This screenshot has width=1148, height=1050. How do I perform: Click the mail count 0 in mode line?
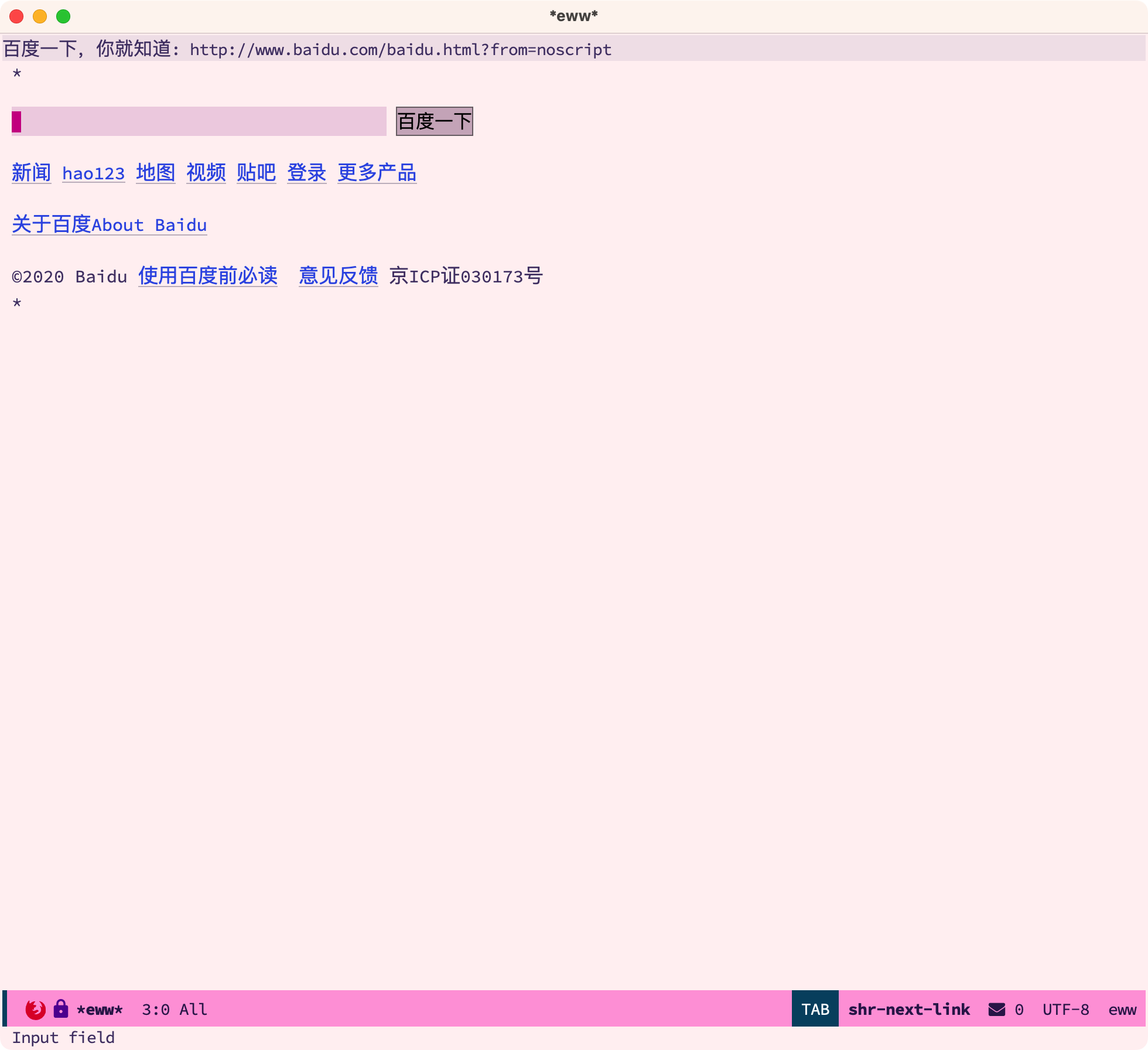point(1019,1010)
